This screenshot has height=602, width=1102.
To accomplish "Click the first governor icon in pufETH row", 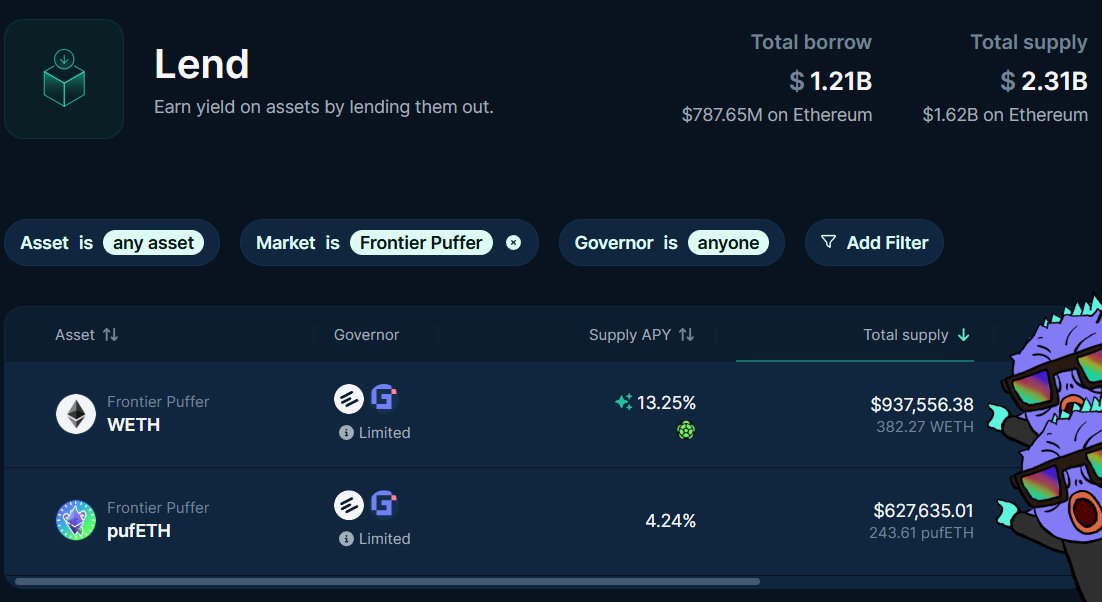I will pyautogui.click(x=349, y=505).
